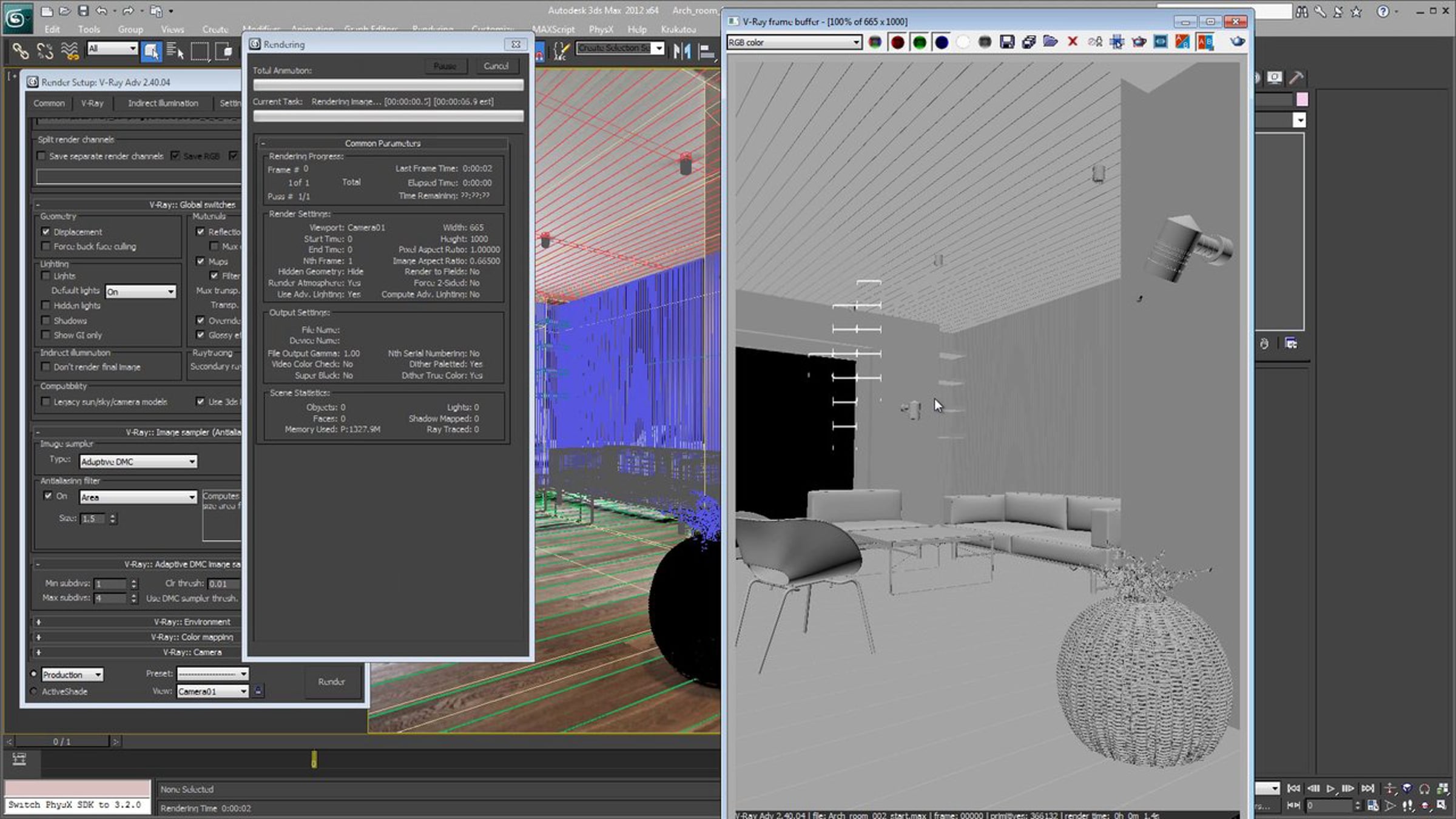Select the Select and Link tool
The image size is (1456, 819).
pyautogui.click(x=21, y=52)
